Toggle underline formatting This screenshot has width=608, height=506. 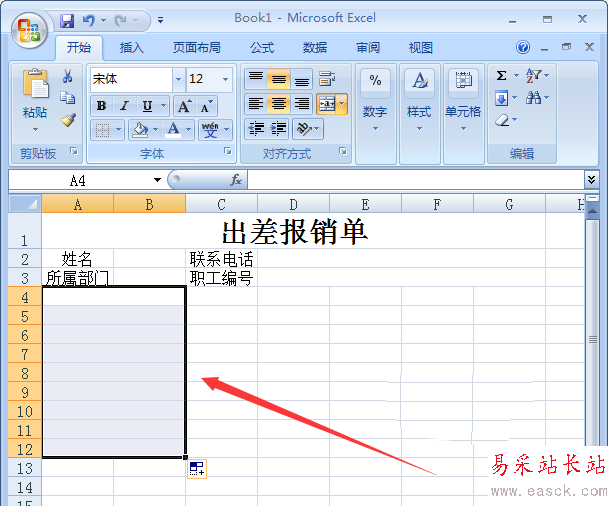[x=147, y=106]
